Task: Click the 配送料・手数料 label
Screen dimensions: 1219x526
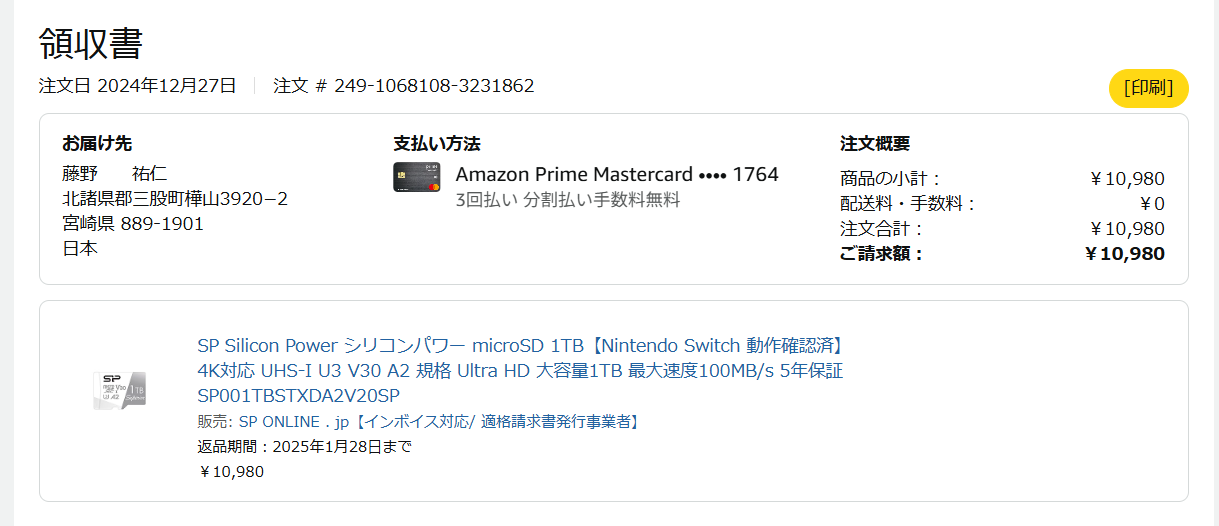Action: pyautogui.click(x=907, y=204)
